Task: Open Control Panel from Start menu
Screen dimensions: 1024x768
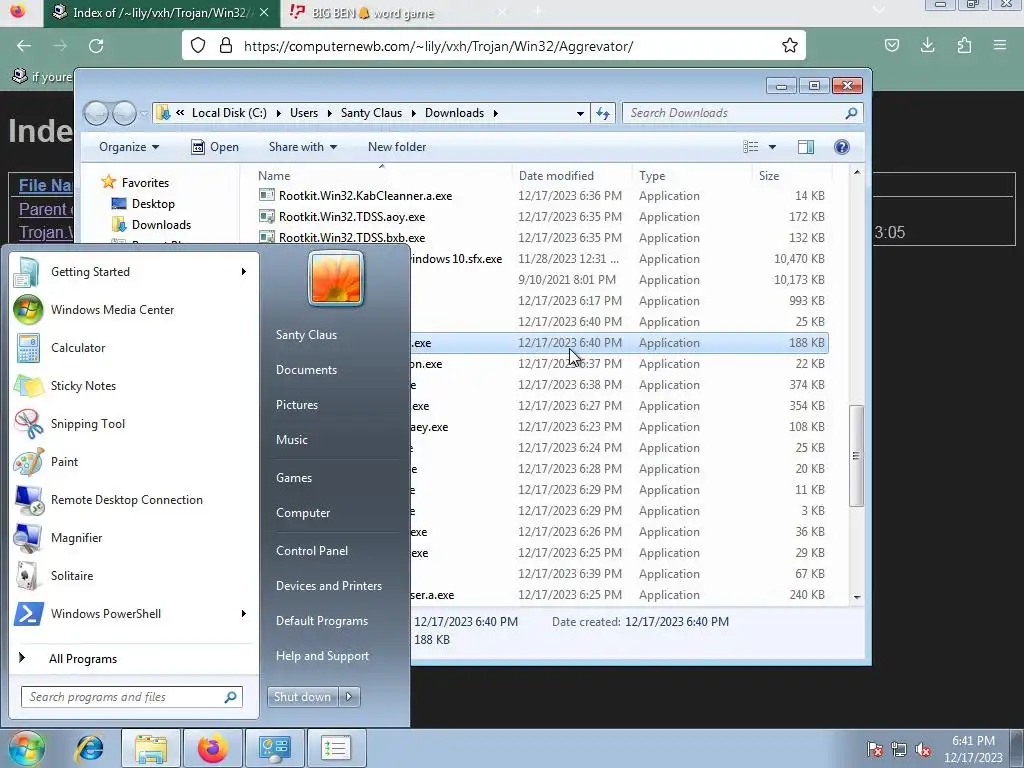Action: point(312,551)
